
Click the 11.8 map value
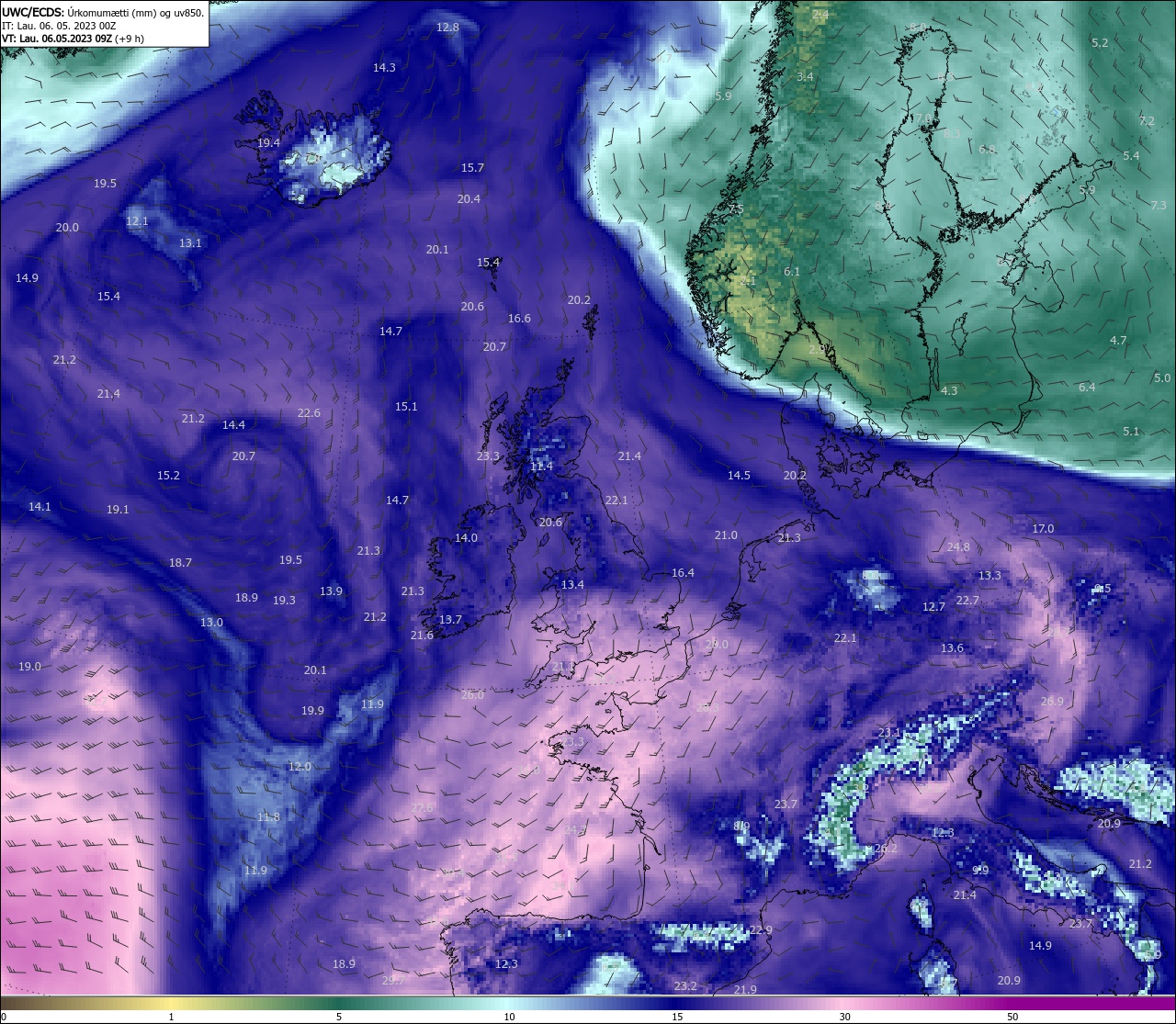[268, 817]
